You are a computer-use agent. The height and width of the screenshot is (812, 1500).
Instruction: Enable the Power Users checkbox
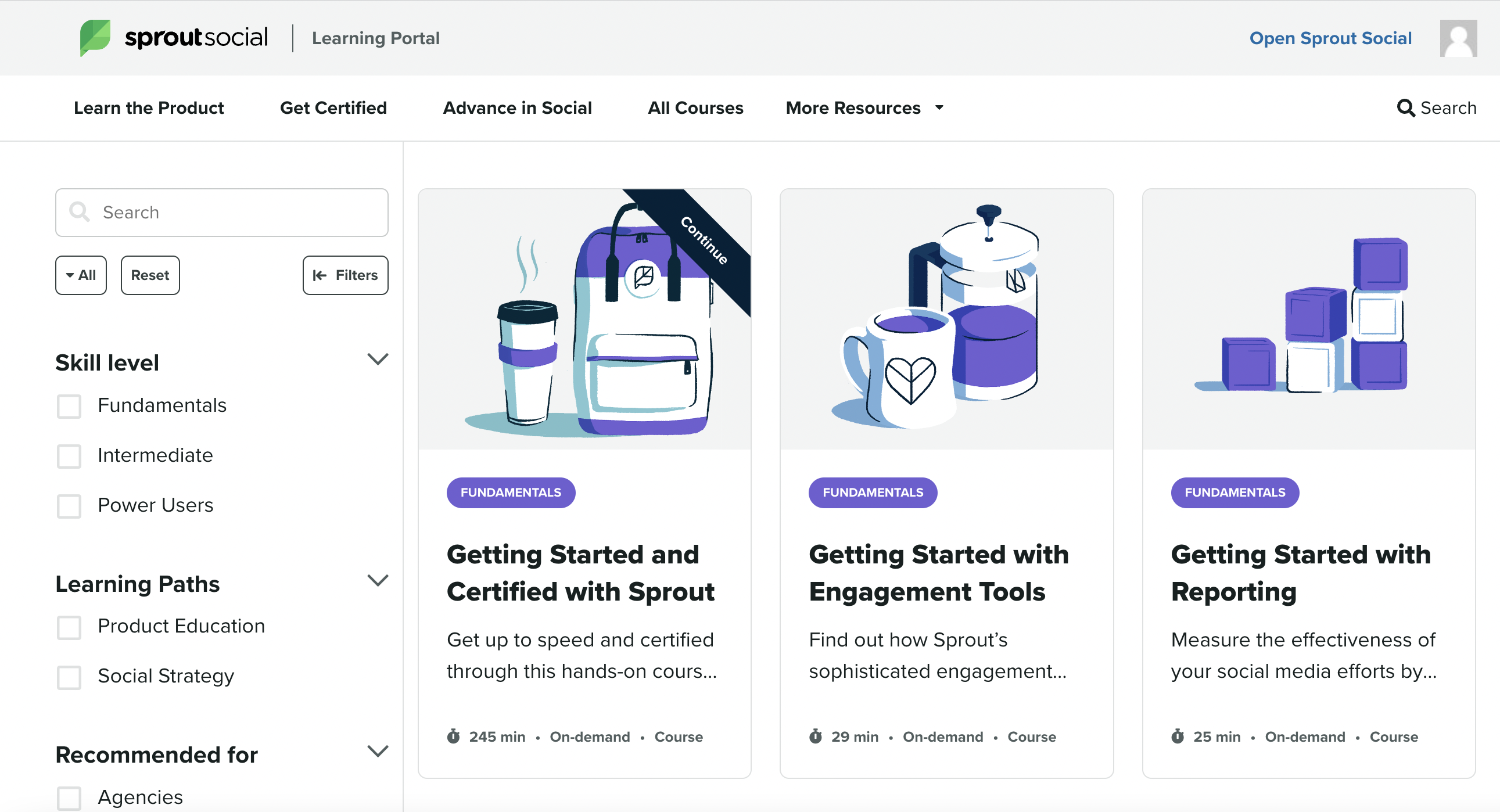(69, 506)
